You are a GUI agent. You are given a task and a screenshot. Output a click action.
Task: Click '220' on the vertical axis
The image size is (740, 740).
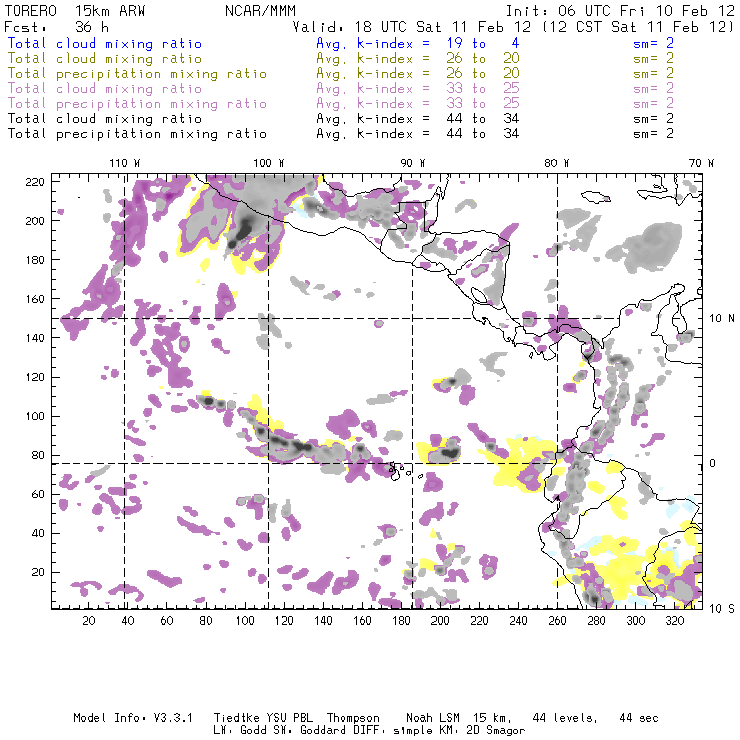35,182
